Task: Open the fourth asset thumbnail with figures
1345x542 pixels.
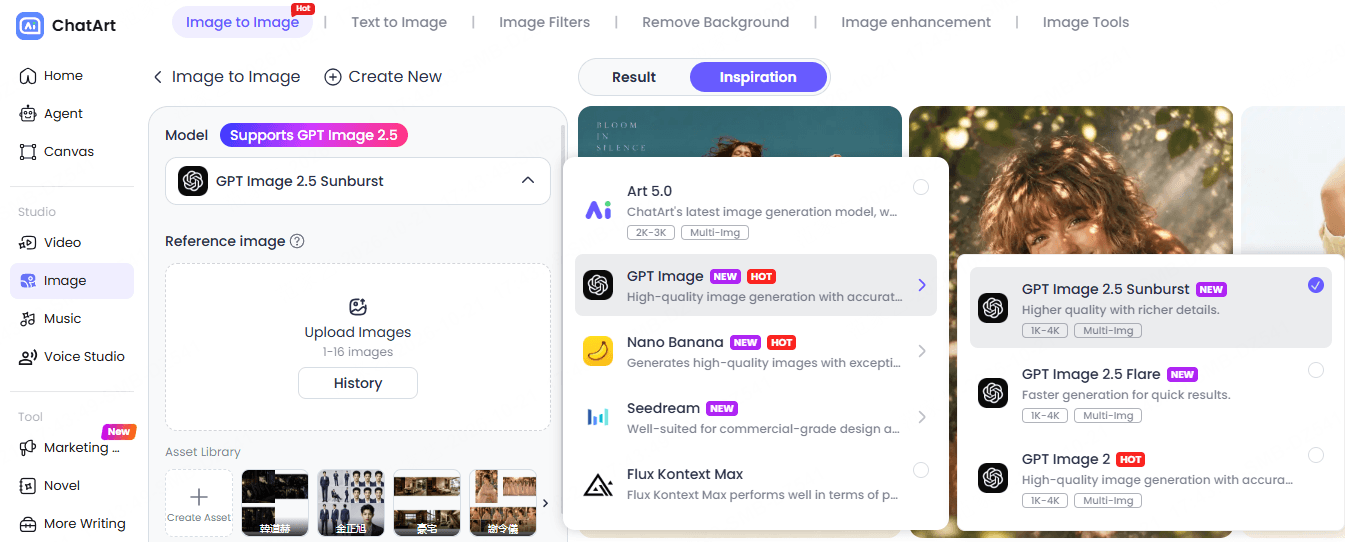Action: (x=503, y=502)
